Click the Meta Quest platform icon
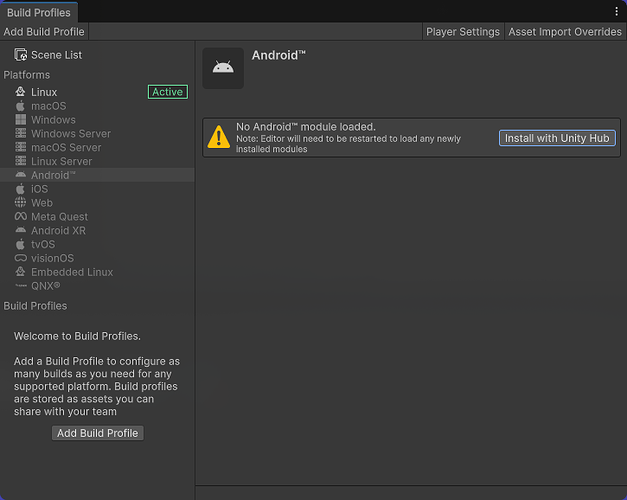This screenshot has width=627, height=500. pos(21,217)
